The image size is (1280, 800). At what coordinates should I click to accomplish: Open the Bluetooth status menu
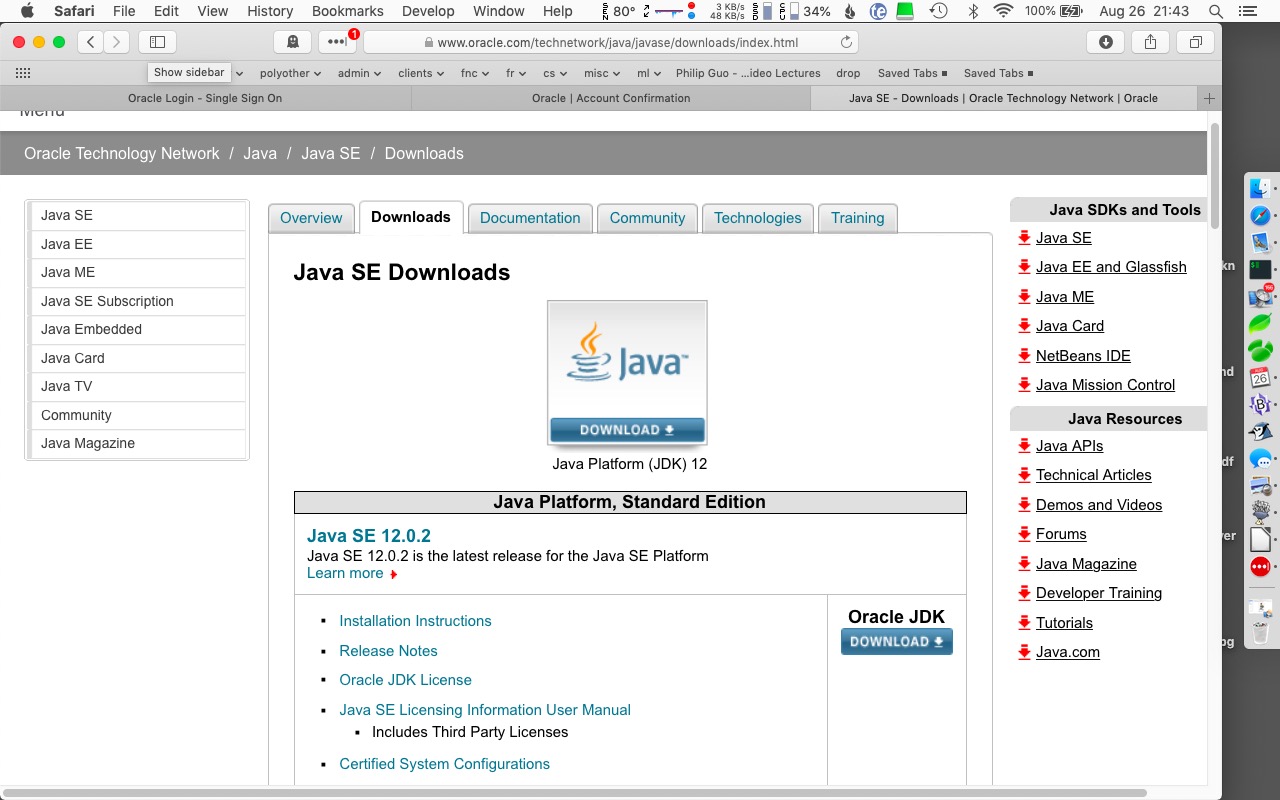point(973,11)
